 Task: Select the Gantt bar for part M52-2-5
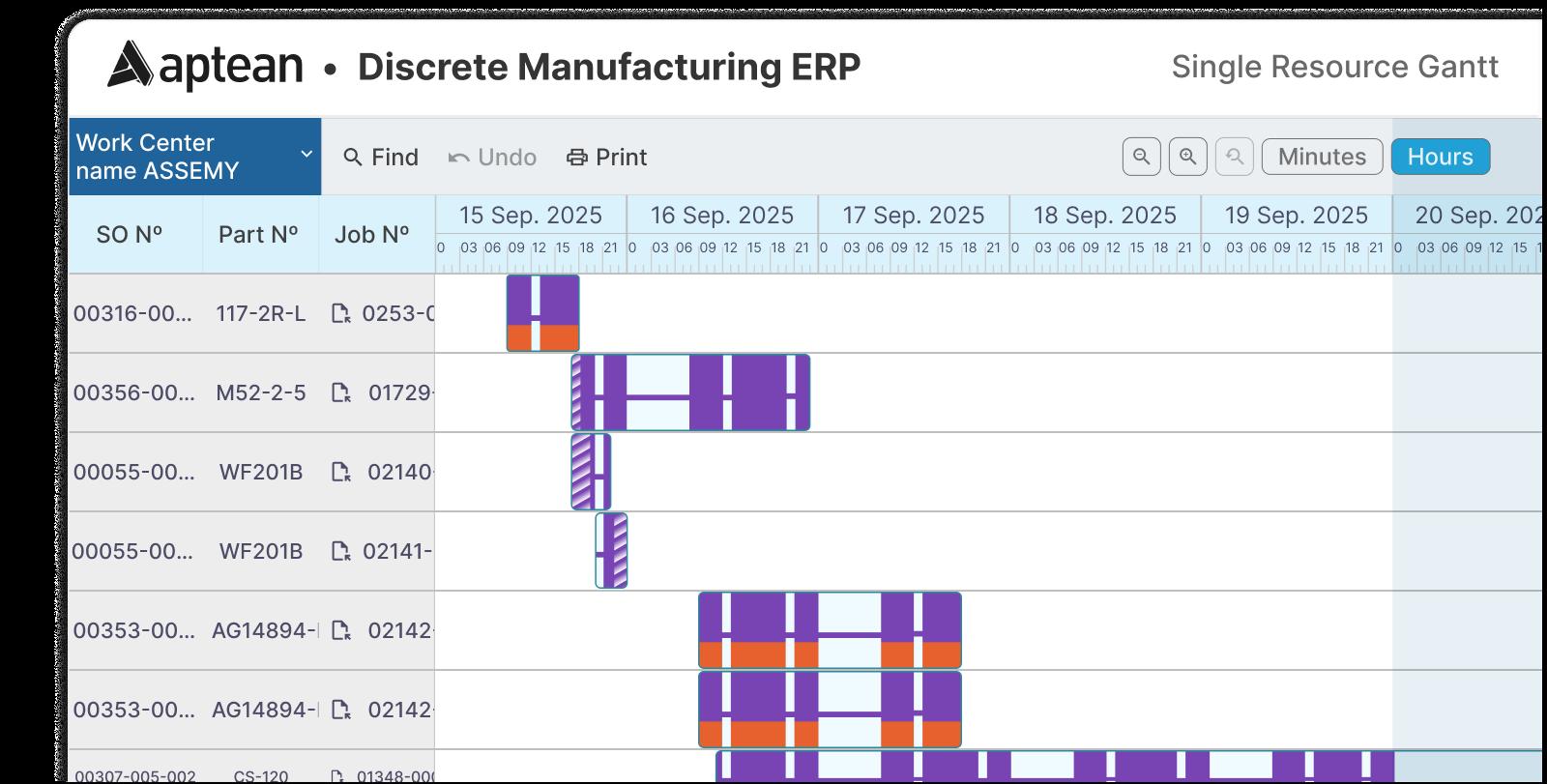690,392
